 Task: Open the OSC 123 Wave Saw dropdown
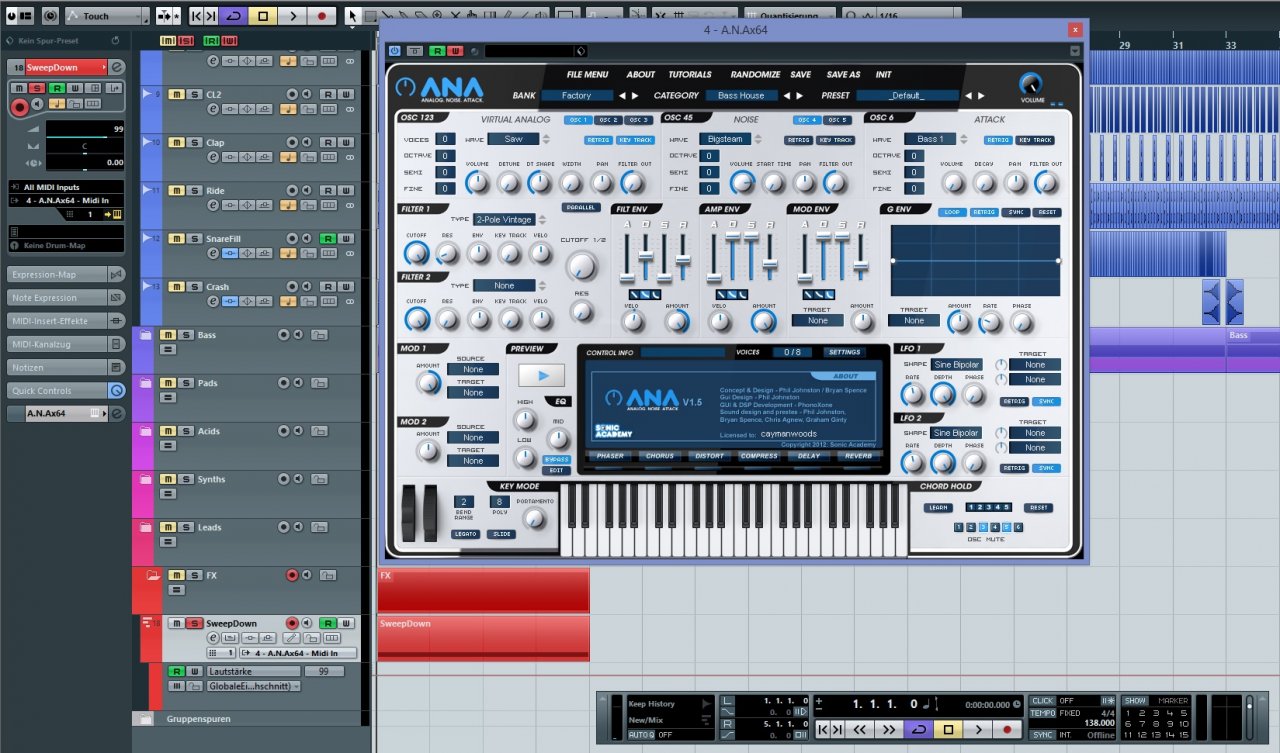tap(513, 139)
